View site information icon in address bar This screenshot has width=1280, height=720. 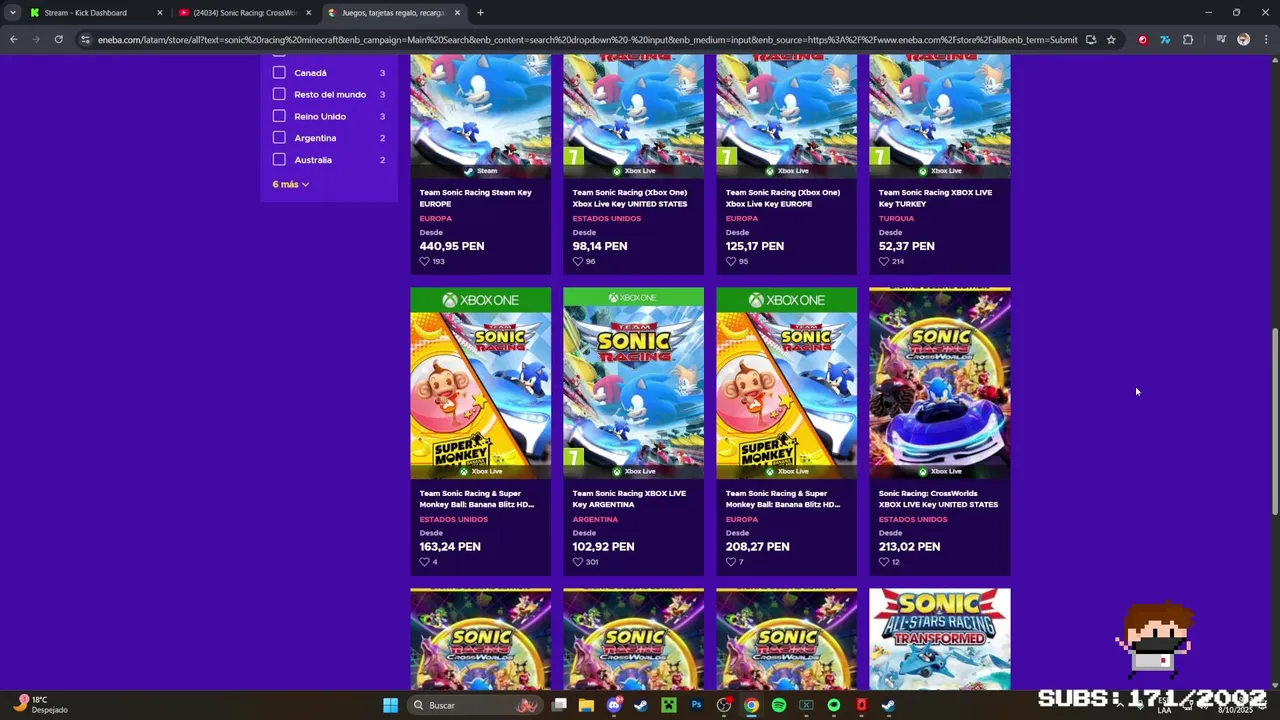pos(86,40)
